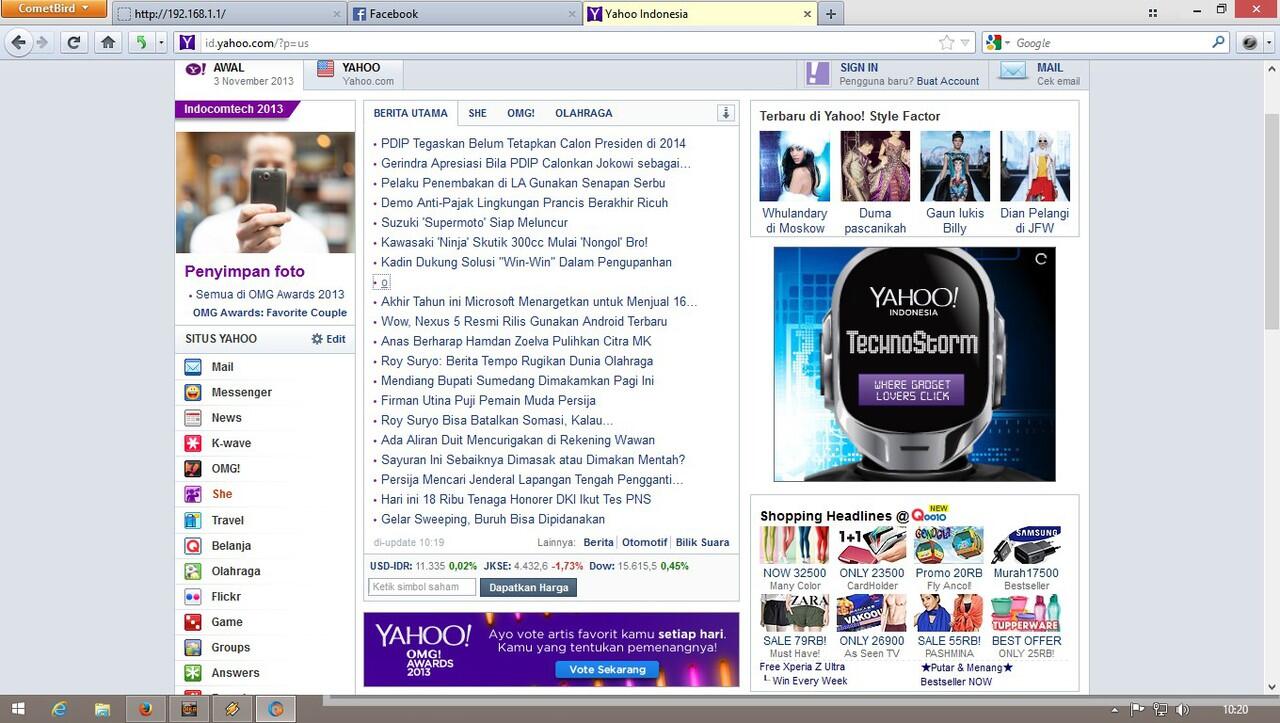The height and width of the screenshot is (723, 1280).
Task: Open the Travel section icon
Action: tap(193, 520)
